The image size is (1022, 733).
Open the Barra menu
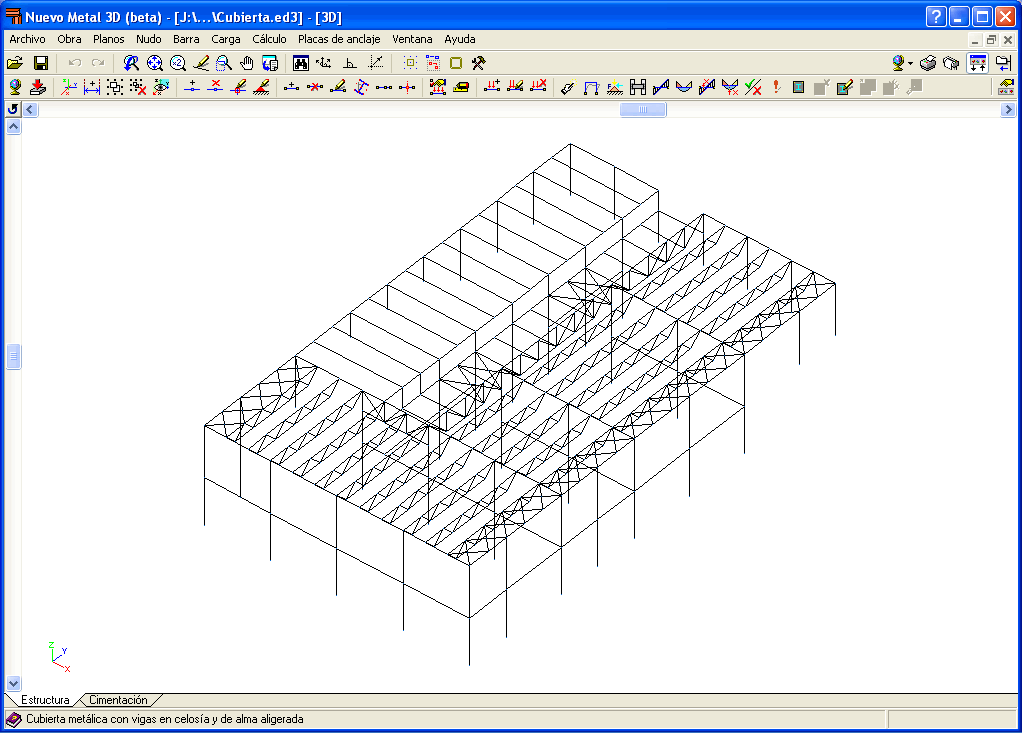click(186, 39)
